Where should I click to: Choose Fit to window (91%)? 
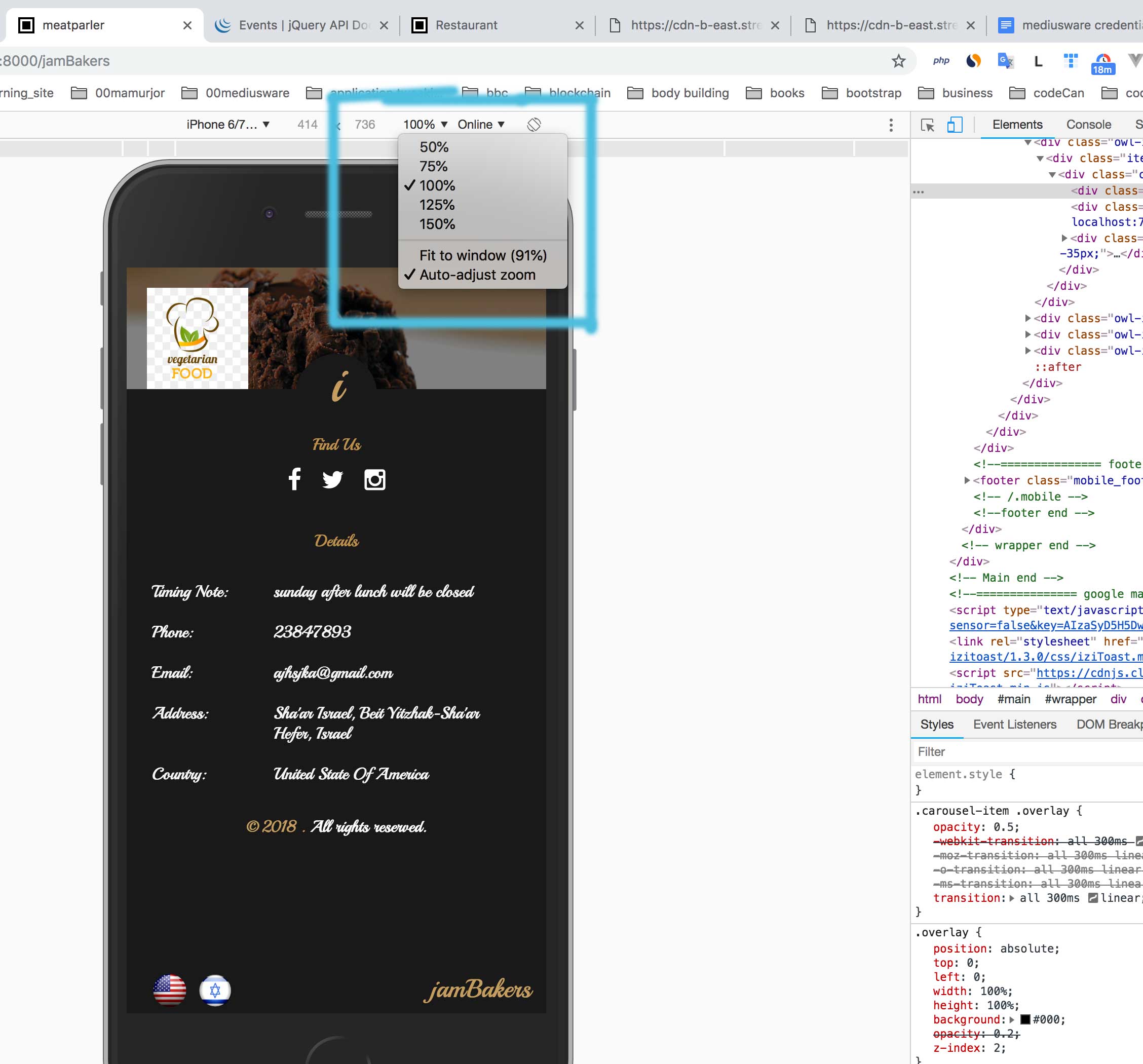pyautogui.click(x=482, y=255)
